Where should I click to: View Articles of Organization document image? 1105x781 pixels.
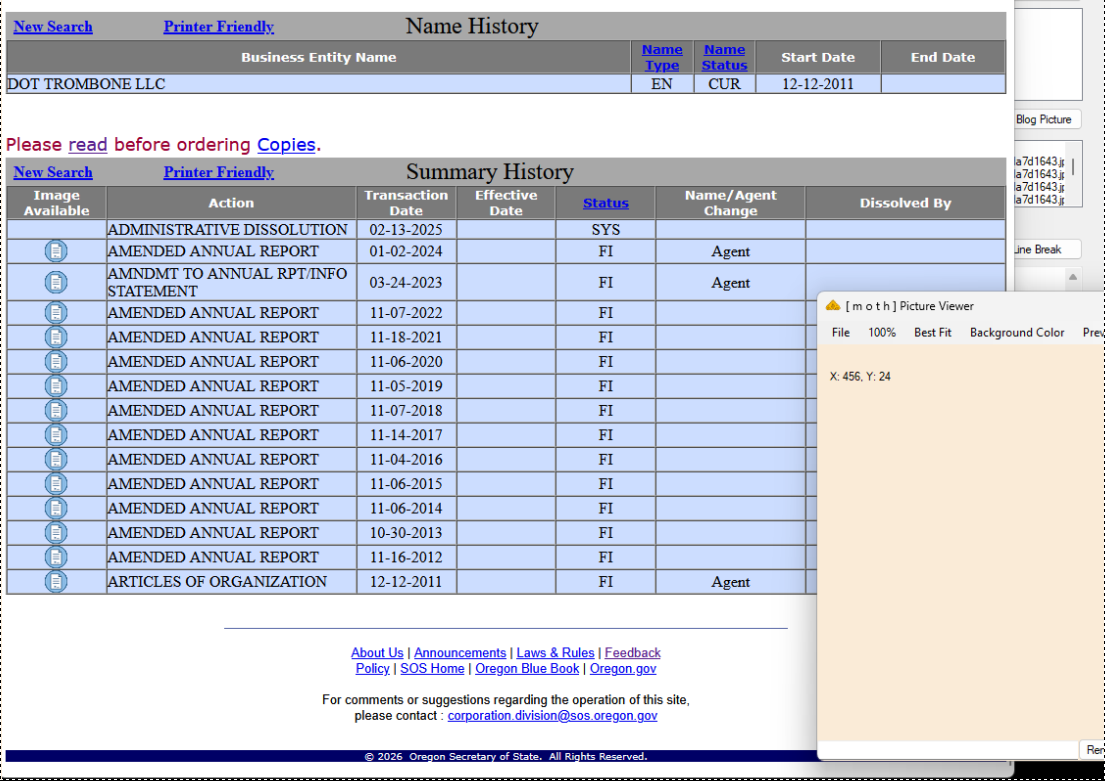pos(56,582)
